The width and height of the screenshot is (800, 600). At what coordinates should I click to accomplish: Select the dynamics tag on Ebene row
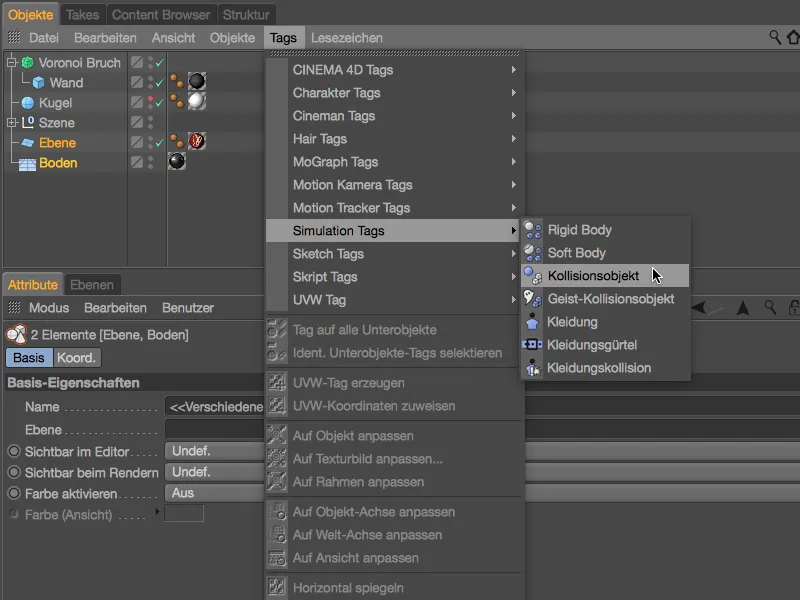point(177,141)
